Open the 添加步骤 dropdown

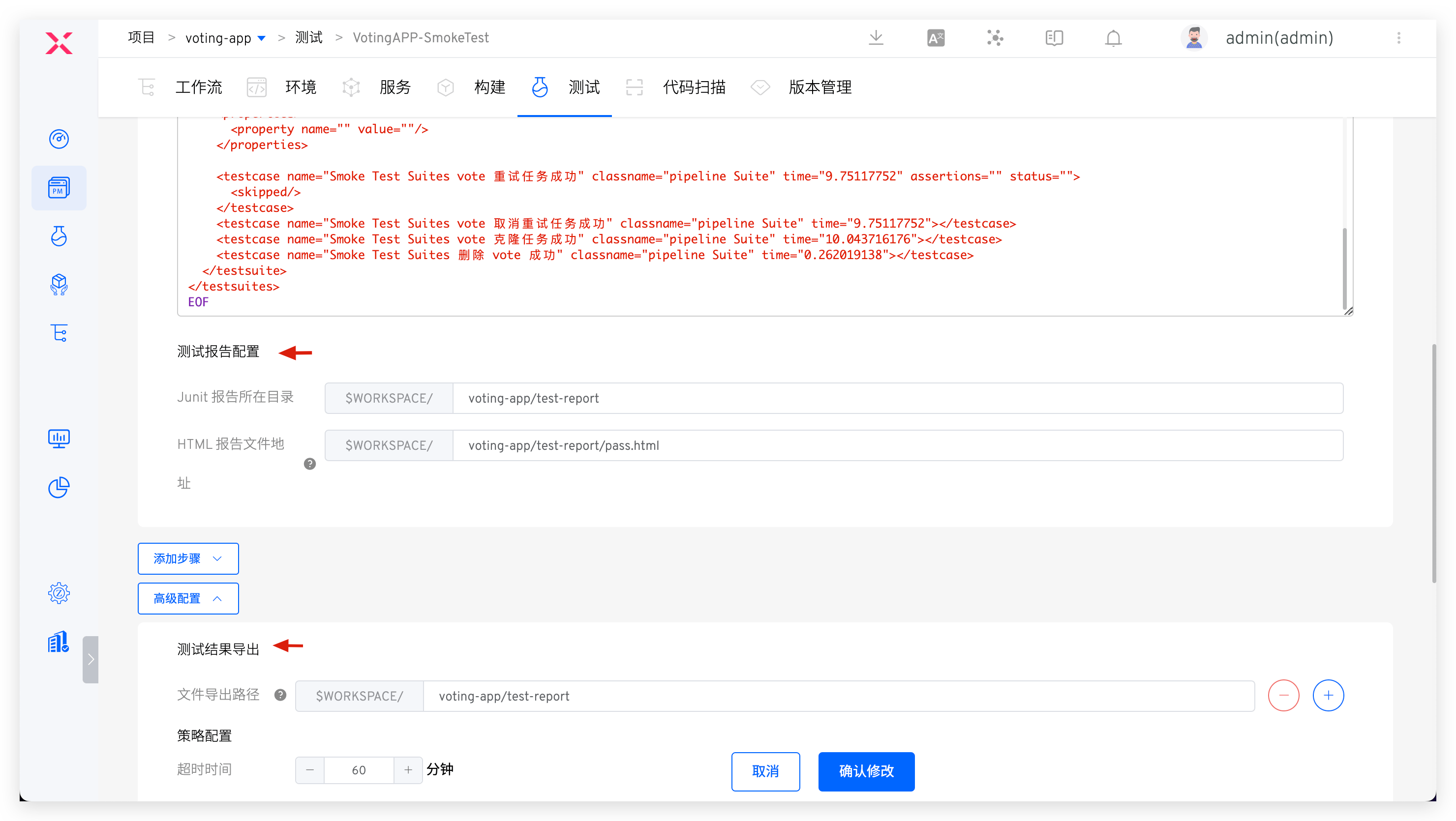pyautogui.click(x=187, y=558)
